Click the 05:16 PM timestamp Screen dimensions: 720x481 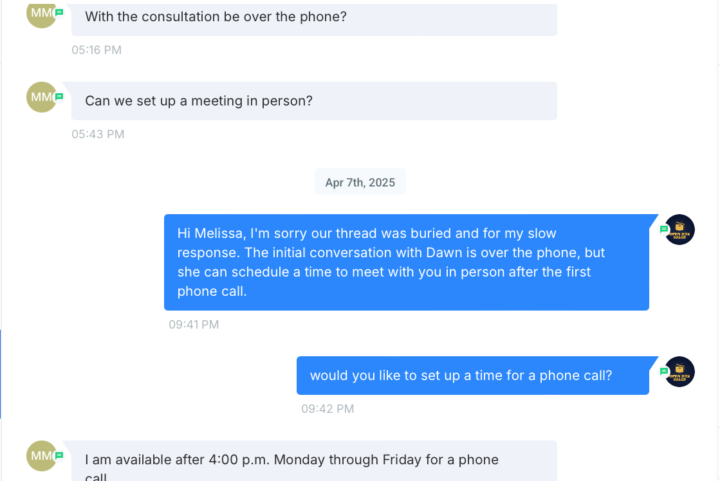pyautogui.click(x=96, y=49)
